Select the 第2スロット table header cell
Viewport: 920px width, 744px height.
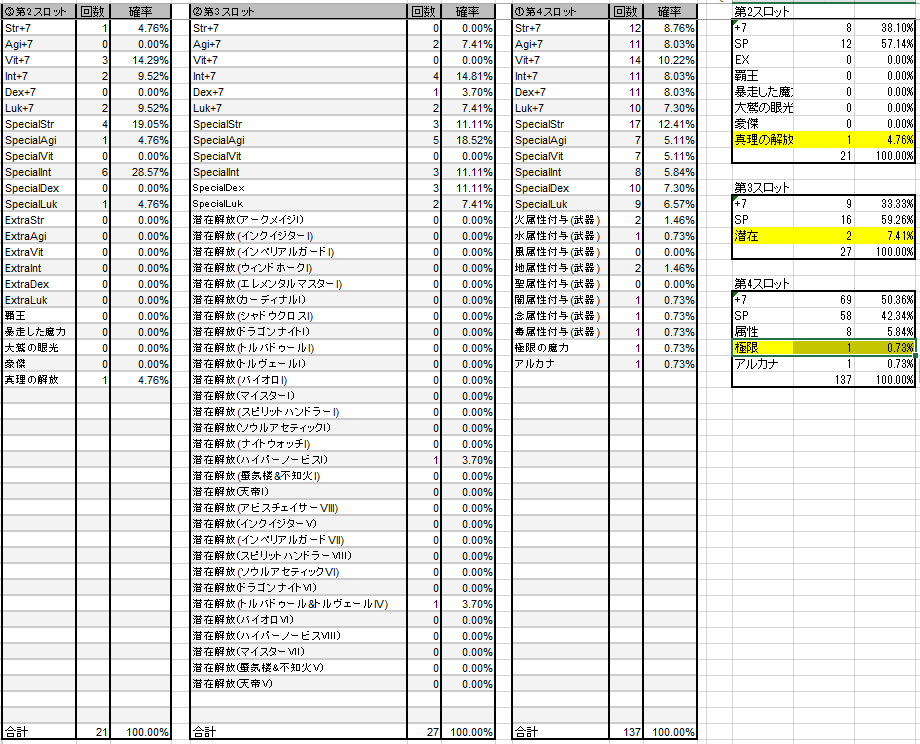pyautogui.click(x=42, y=11)
